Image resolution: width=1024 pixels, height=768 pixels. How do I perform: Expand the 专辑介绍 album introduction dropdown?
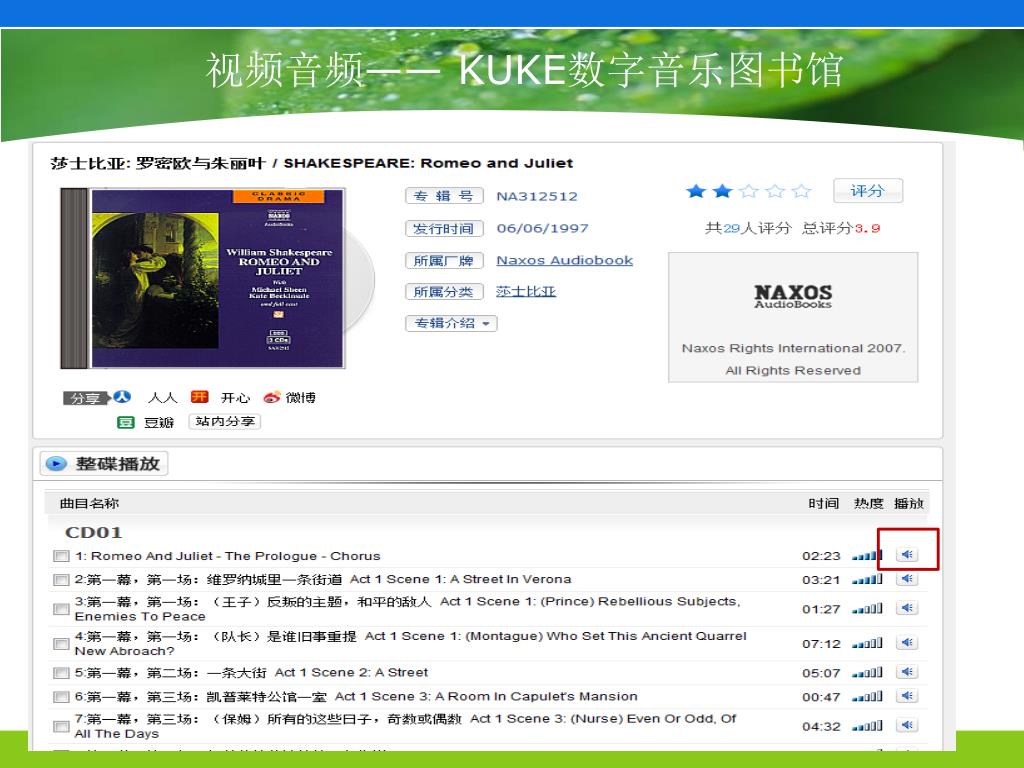click(451, 323)
